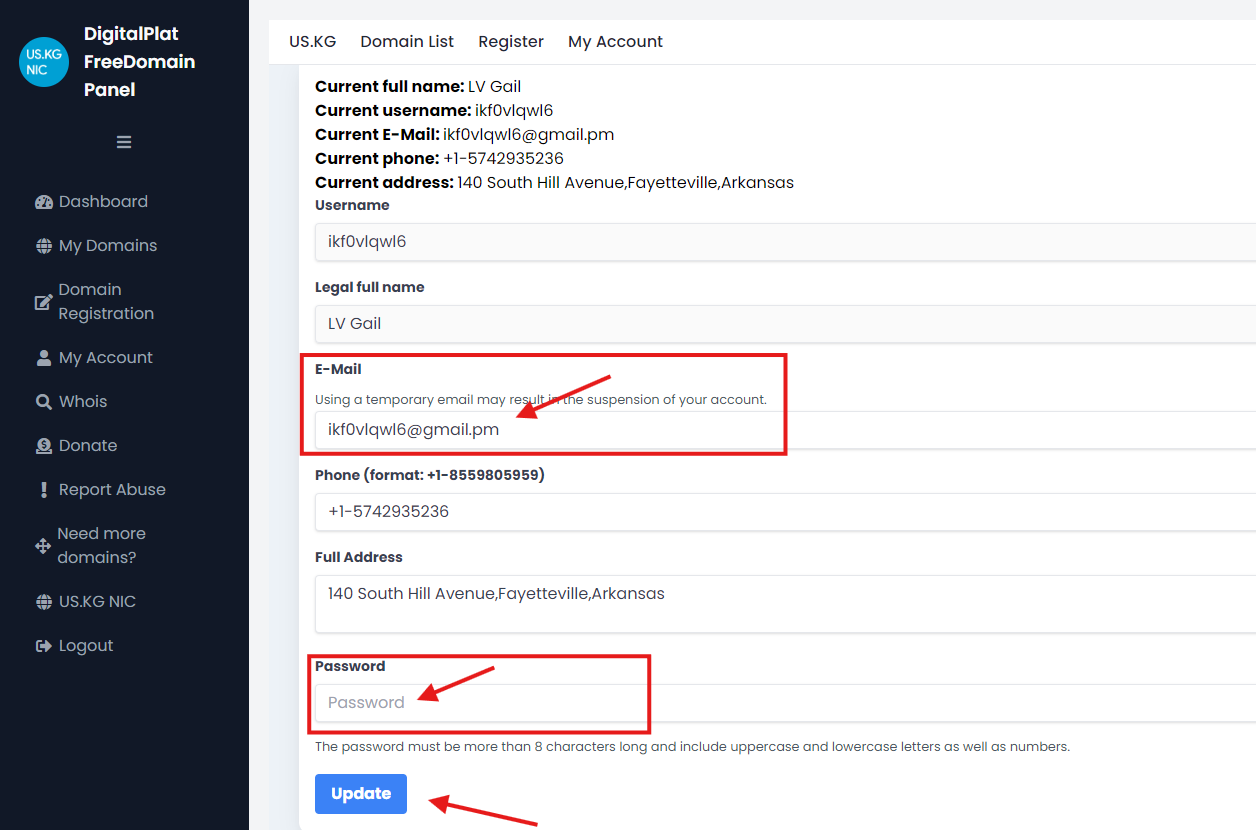Click the Domain Registration edit icon
Screen dimensions: 1256x830
(x=43, y=302)
